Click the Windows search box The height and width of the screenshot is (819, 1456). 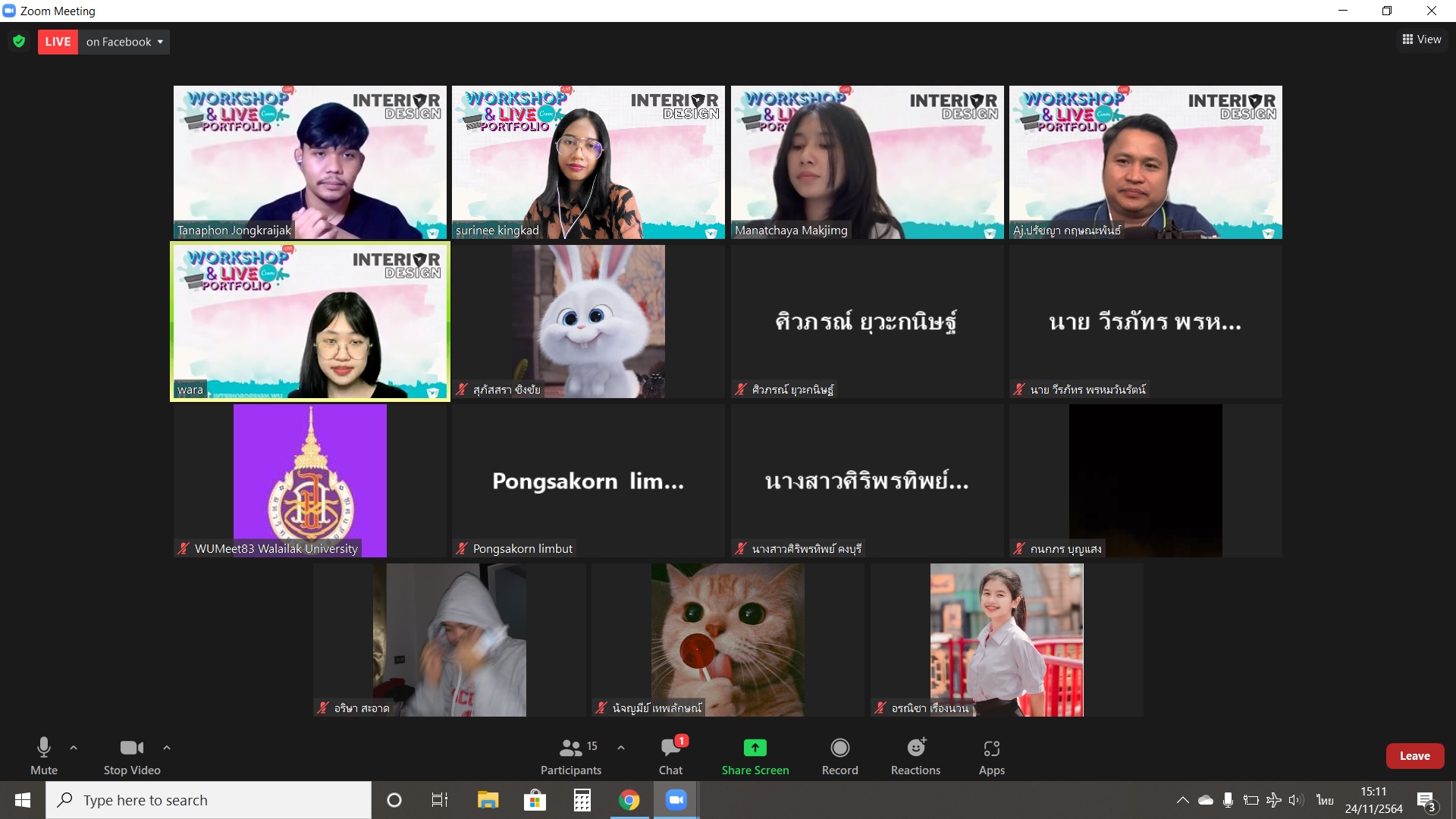click(209, 800)
